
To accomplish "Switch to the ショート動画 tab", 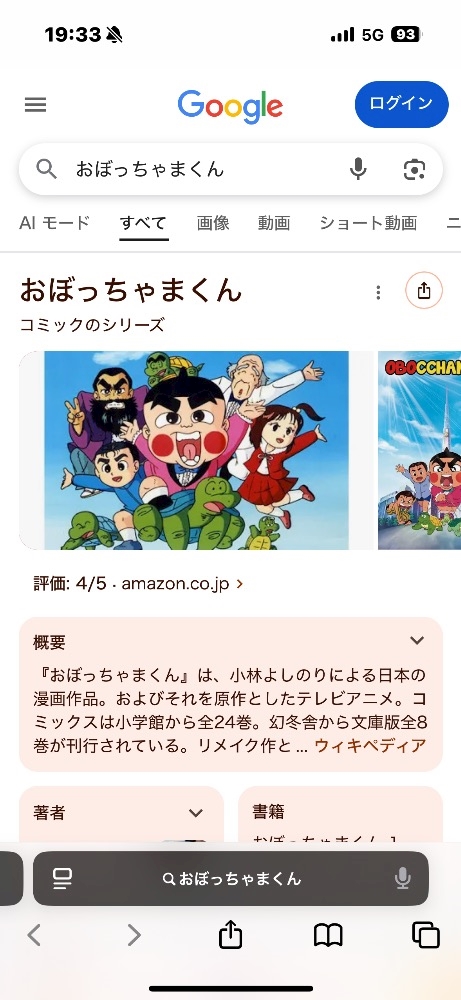I will (x=368, y=223).
